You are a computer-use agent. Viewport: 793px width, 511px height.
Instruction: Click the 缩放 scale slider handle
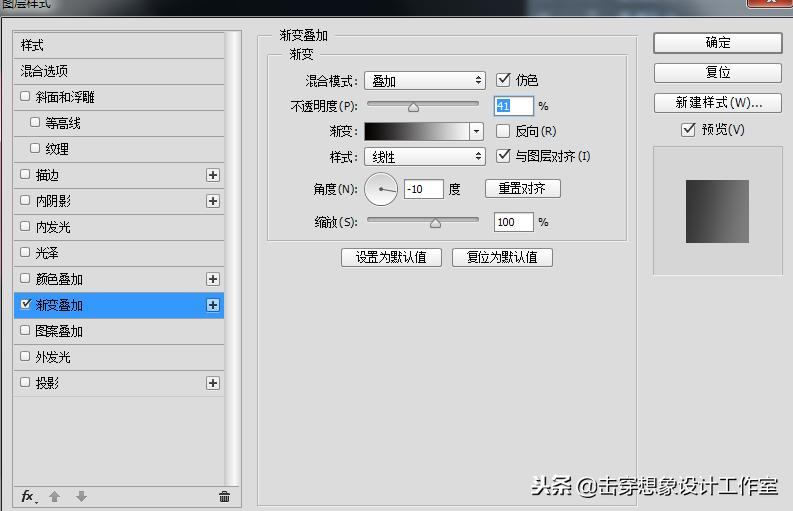[x=435, y=223]
